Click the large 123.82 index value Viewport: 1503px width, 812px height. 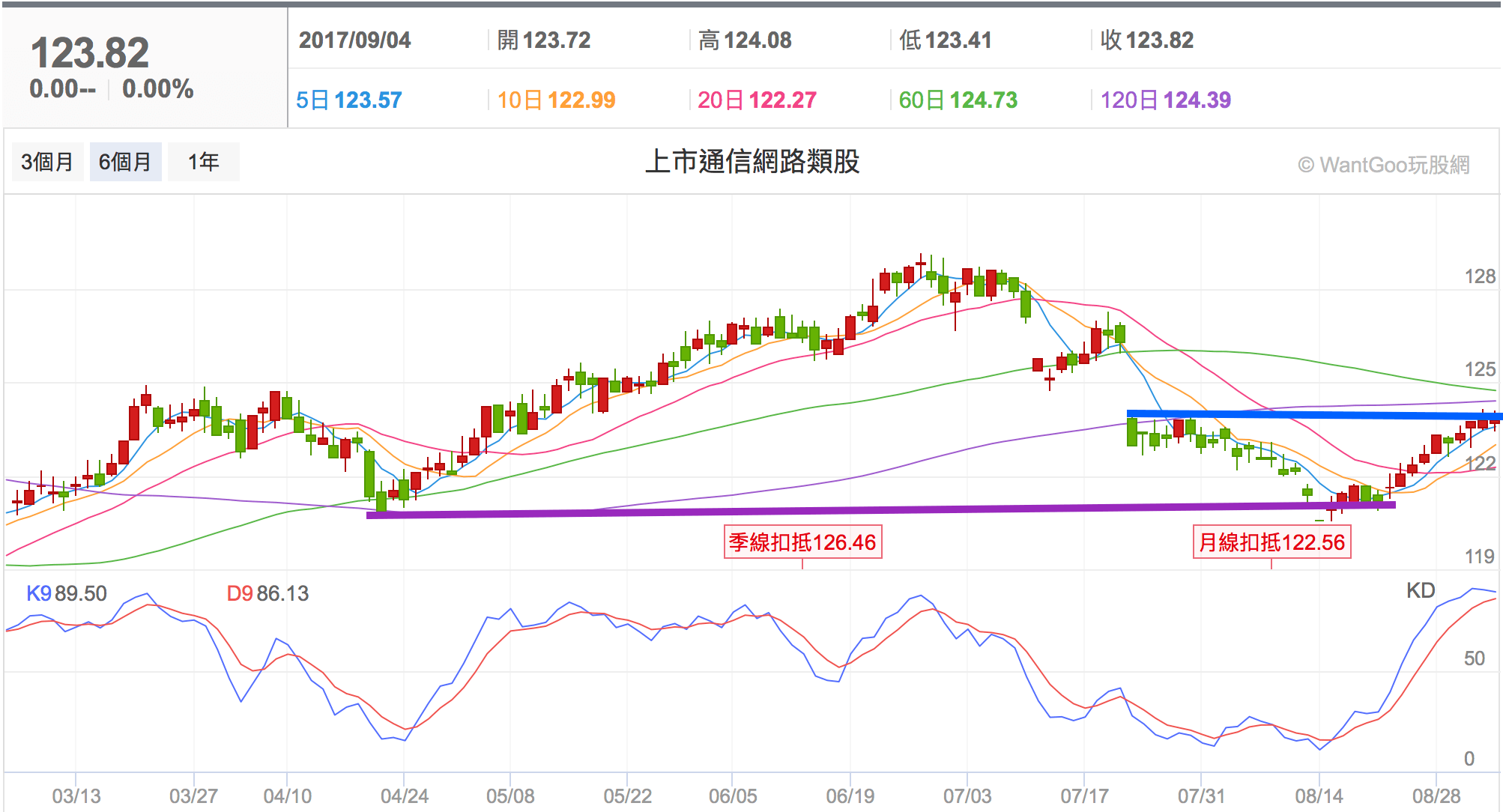click(x=90, y=53)
